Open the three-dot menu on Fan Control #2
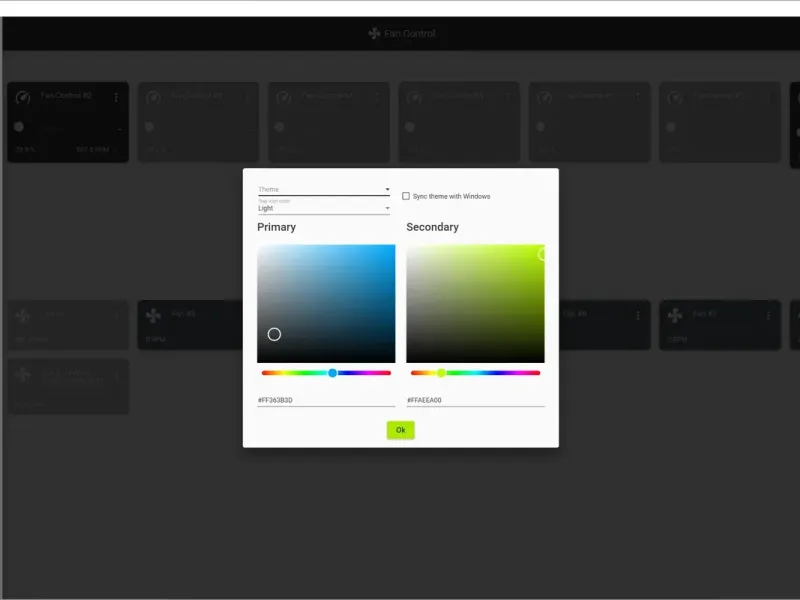 coord(116,97)
